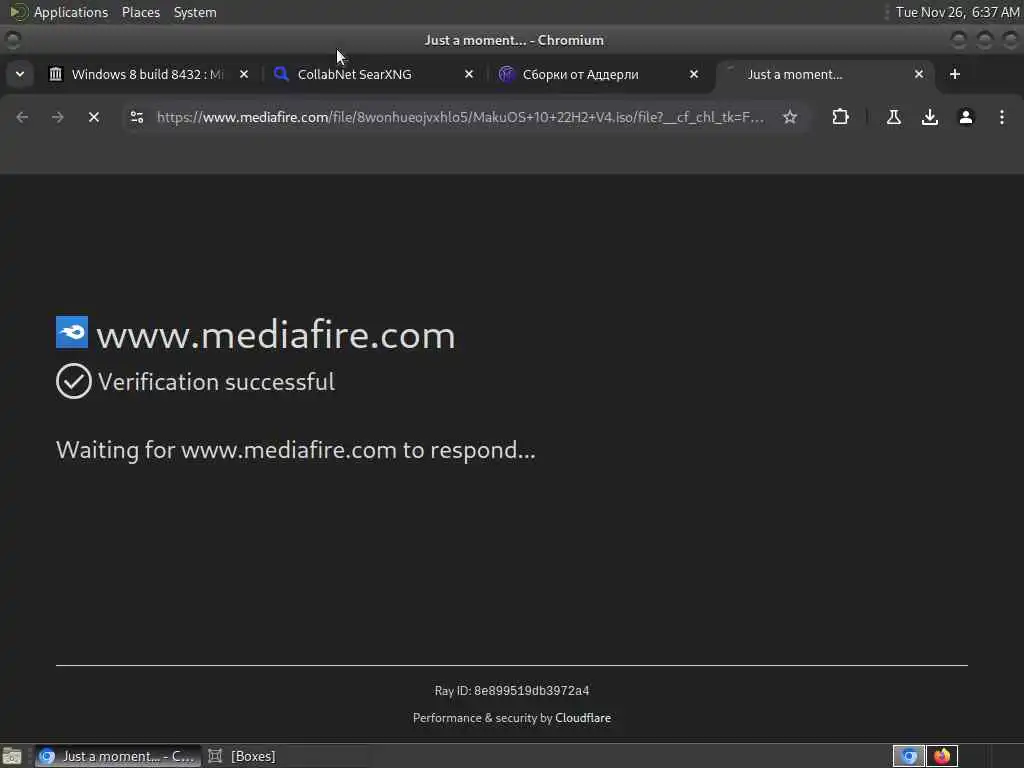This screenshot has width=1024, height=768.
Task: Click the mediafire URL address bar
Action: (460, 117)
